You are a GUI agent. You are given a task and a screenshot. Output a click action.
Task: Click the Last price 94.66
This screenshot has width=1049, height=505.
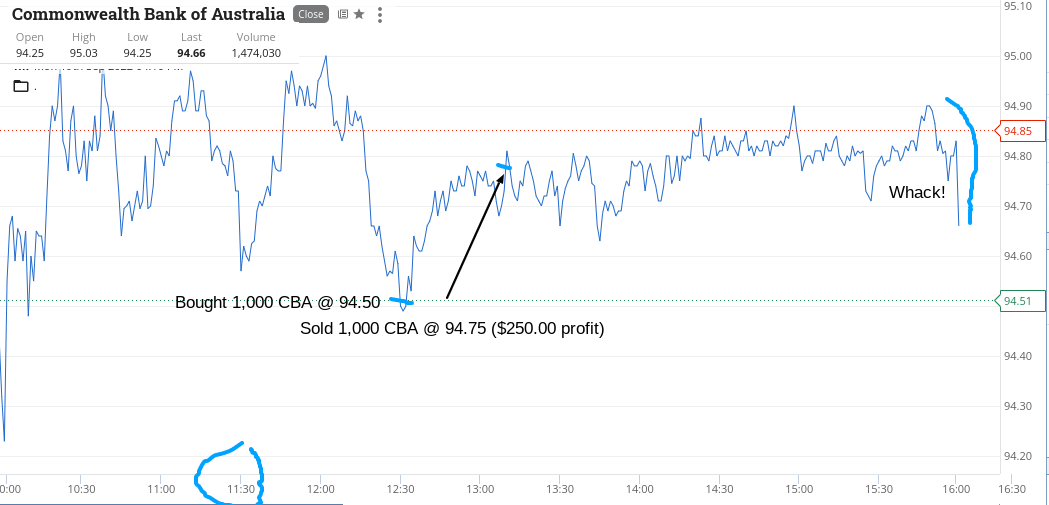[191, 54]
